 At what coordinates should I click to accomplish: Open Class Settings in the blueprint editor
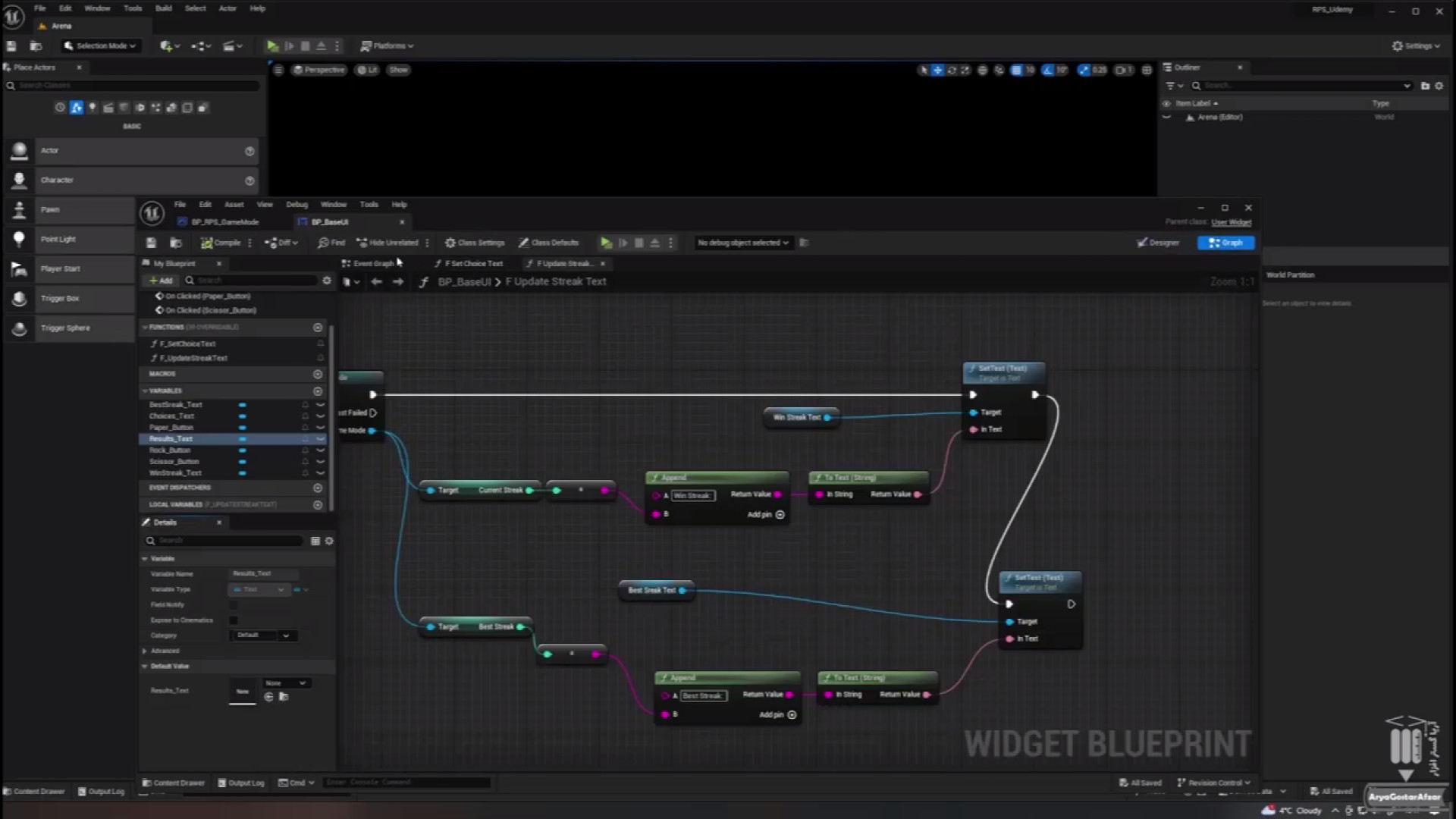click(475, 243)
